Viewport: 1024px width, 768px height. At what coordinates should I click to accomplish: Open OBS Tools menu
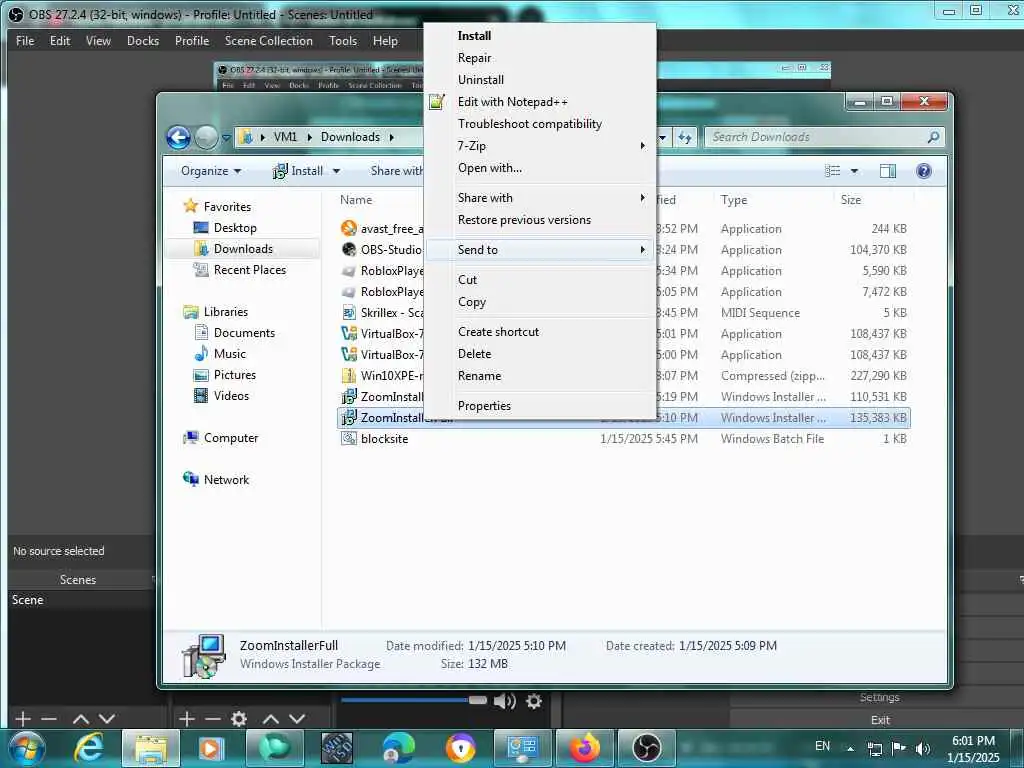[x=343, y=40]
